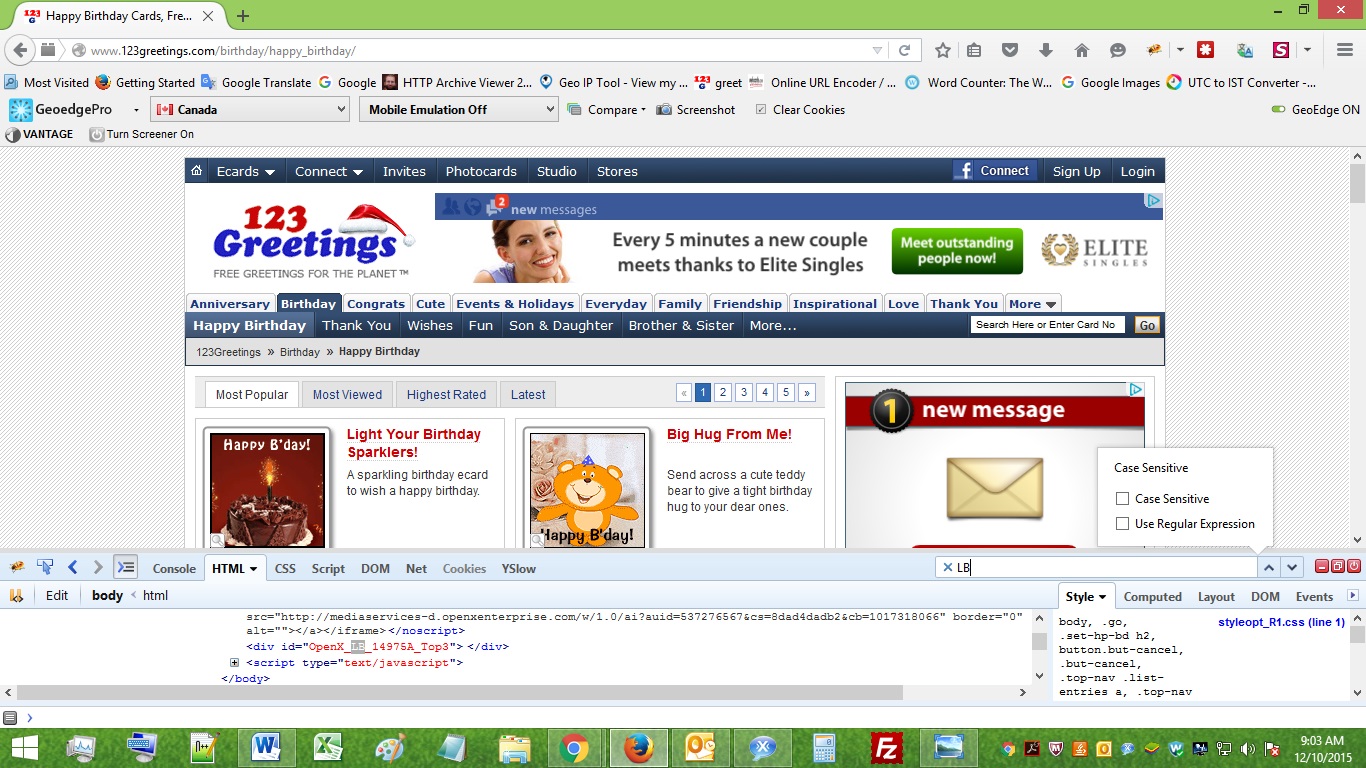Open the YSlow tab

[x=519, y=568]
